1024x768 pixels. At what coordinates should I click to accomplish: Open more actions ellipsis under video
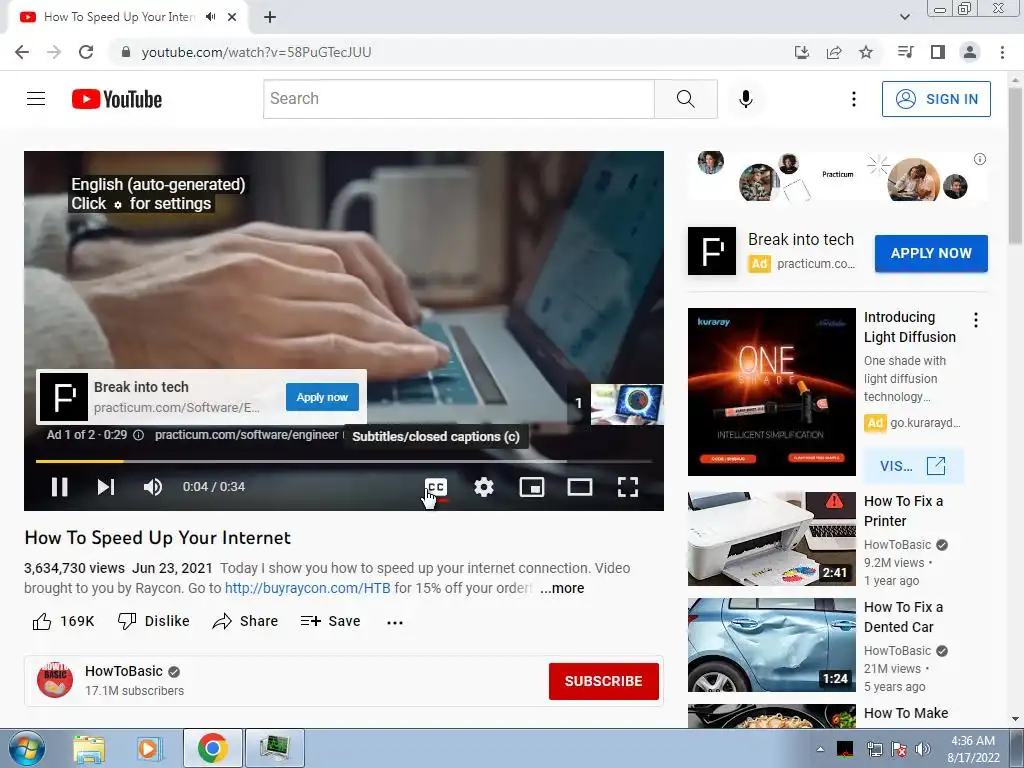coord(395,622)
